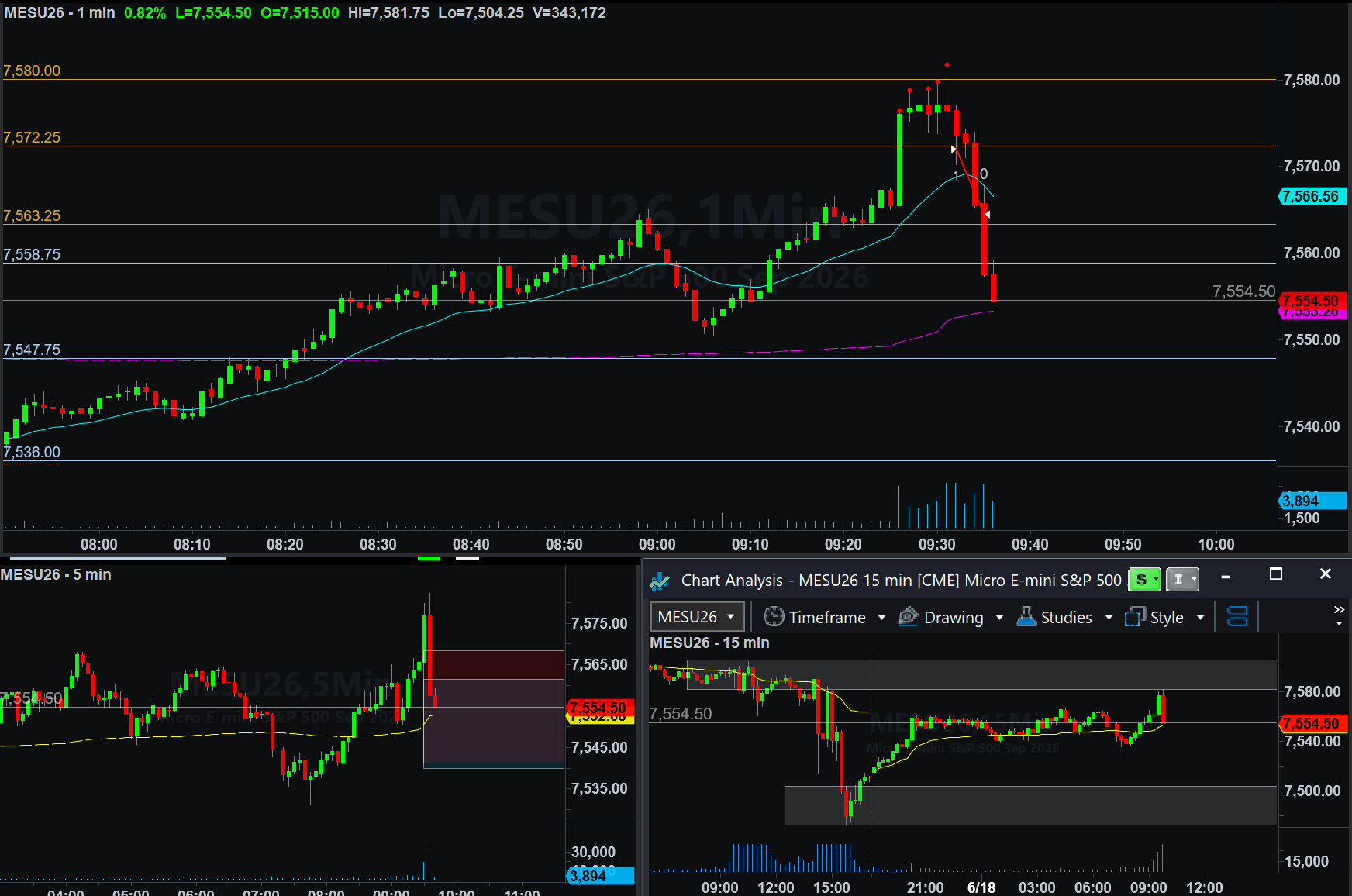The width and height of the screenshot is (1352, 896).
Task: Open the Drawing tools pencil icon
Action: [908, 616]
